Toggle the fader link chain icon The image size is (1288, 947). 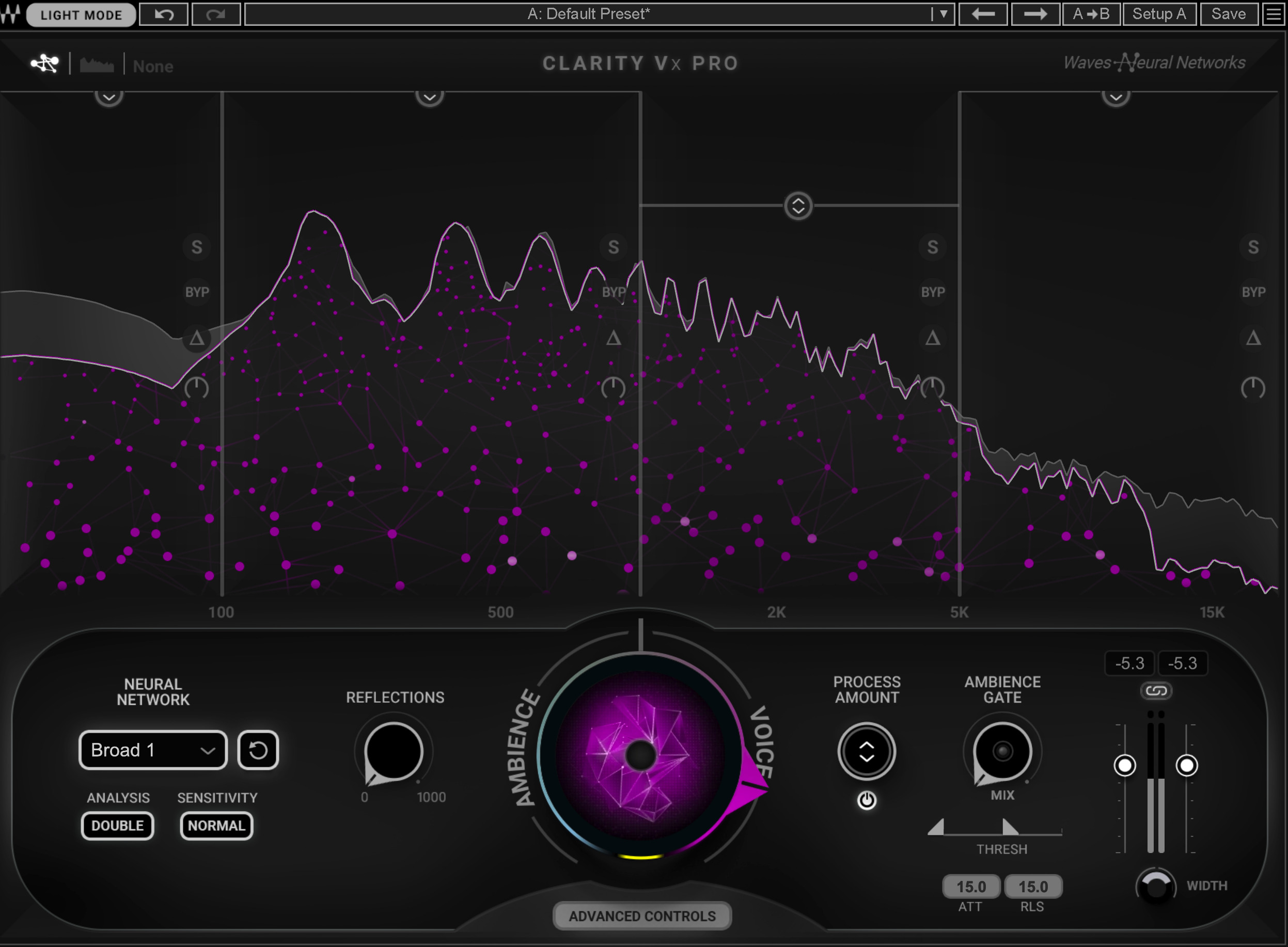pos(1156,691)
